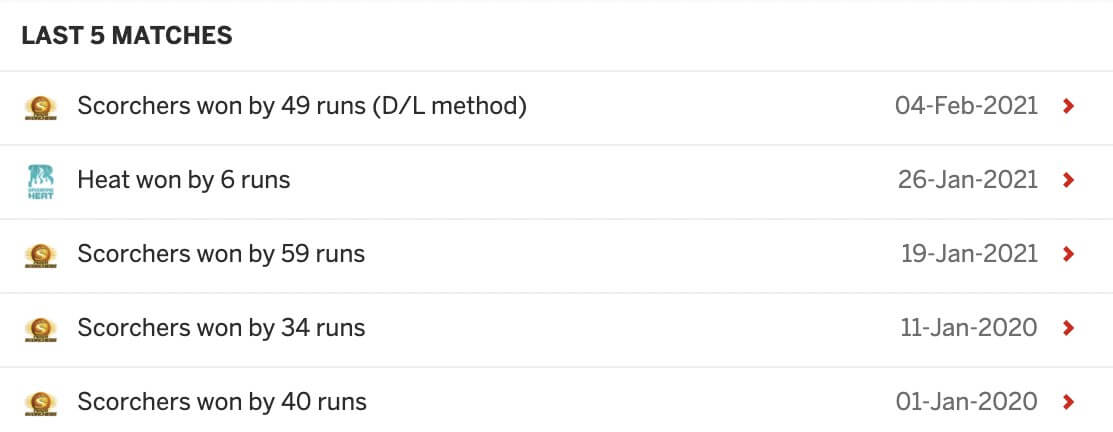Select the 04-Feb-2021 date text
Screen dimensions: 1113x432
pos(966,106)
